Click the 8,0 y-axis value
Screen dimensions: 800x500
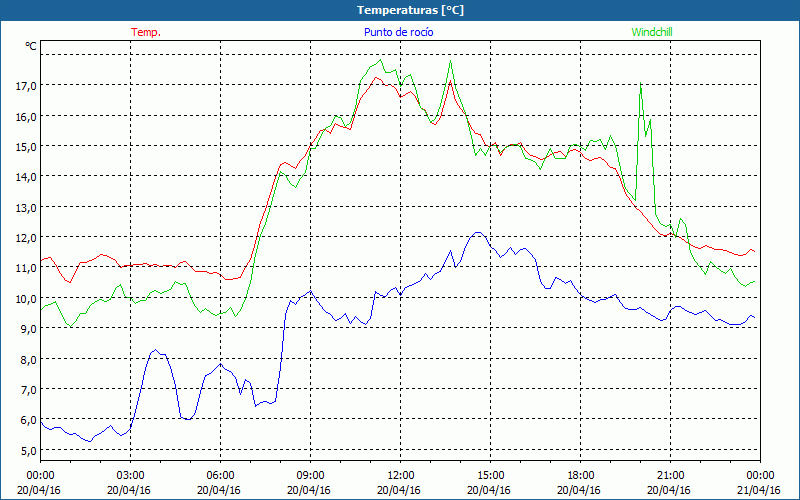point(29,360)
